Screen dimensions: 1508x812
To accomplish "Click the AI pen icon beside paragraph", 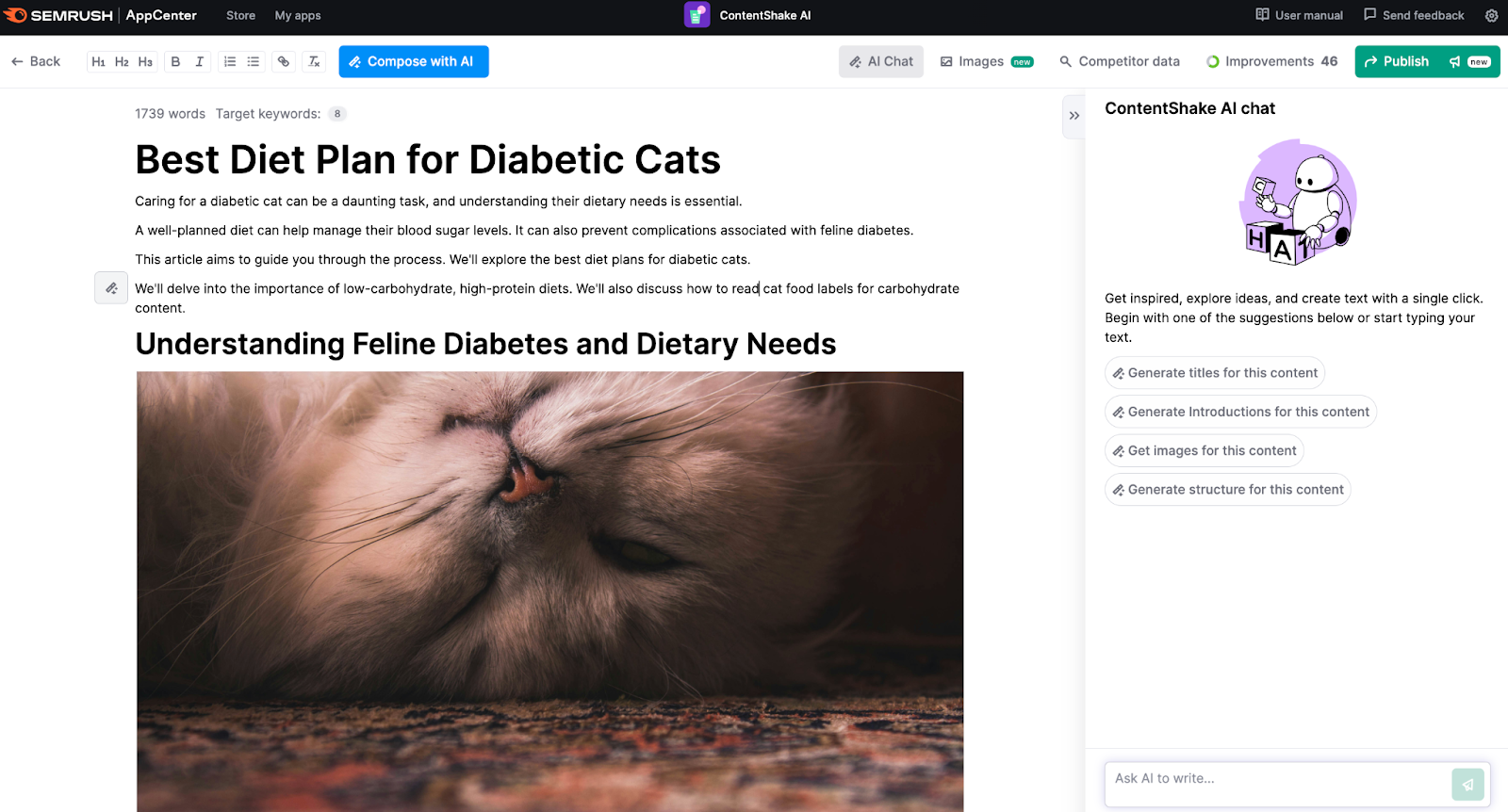I will pyautogui.click(x=111, y=288).
